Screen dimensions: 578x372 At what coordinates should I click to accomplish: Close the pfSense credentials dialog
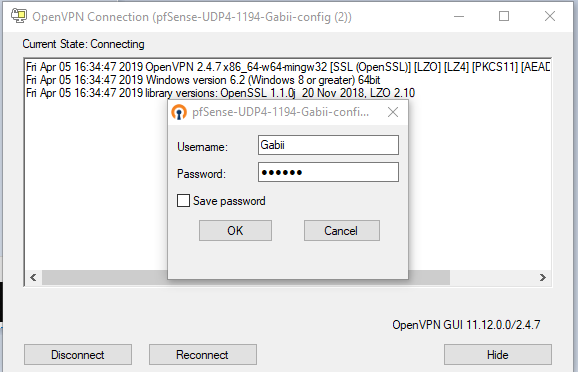[393, 112]
